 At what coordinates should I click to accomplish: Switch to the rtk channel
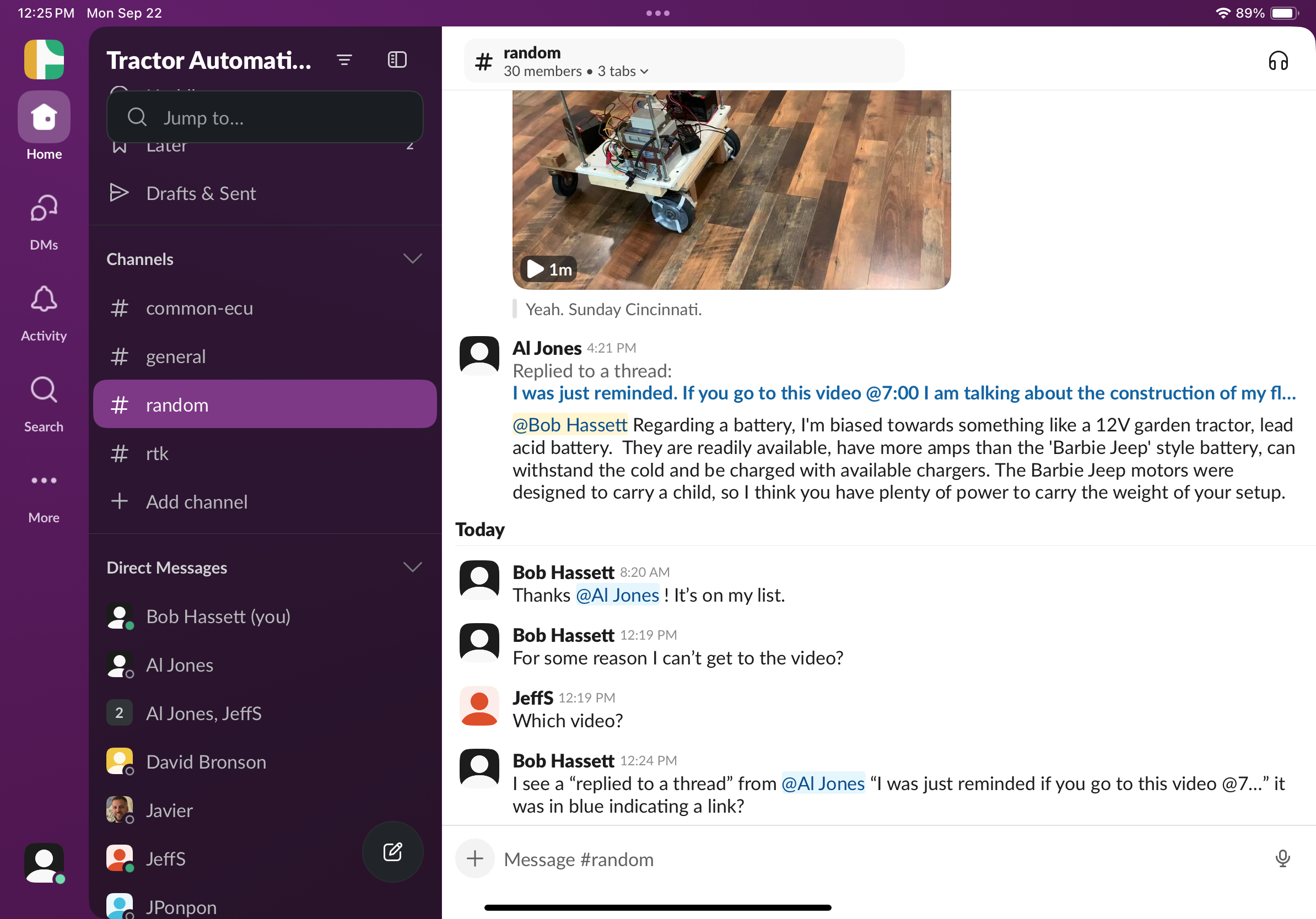pos(157,454)
